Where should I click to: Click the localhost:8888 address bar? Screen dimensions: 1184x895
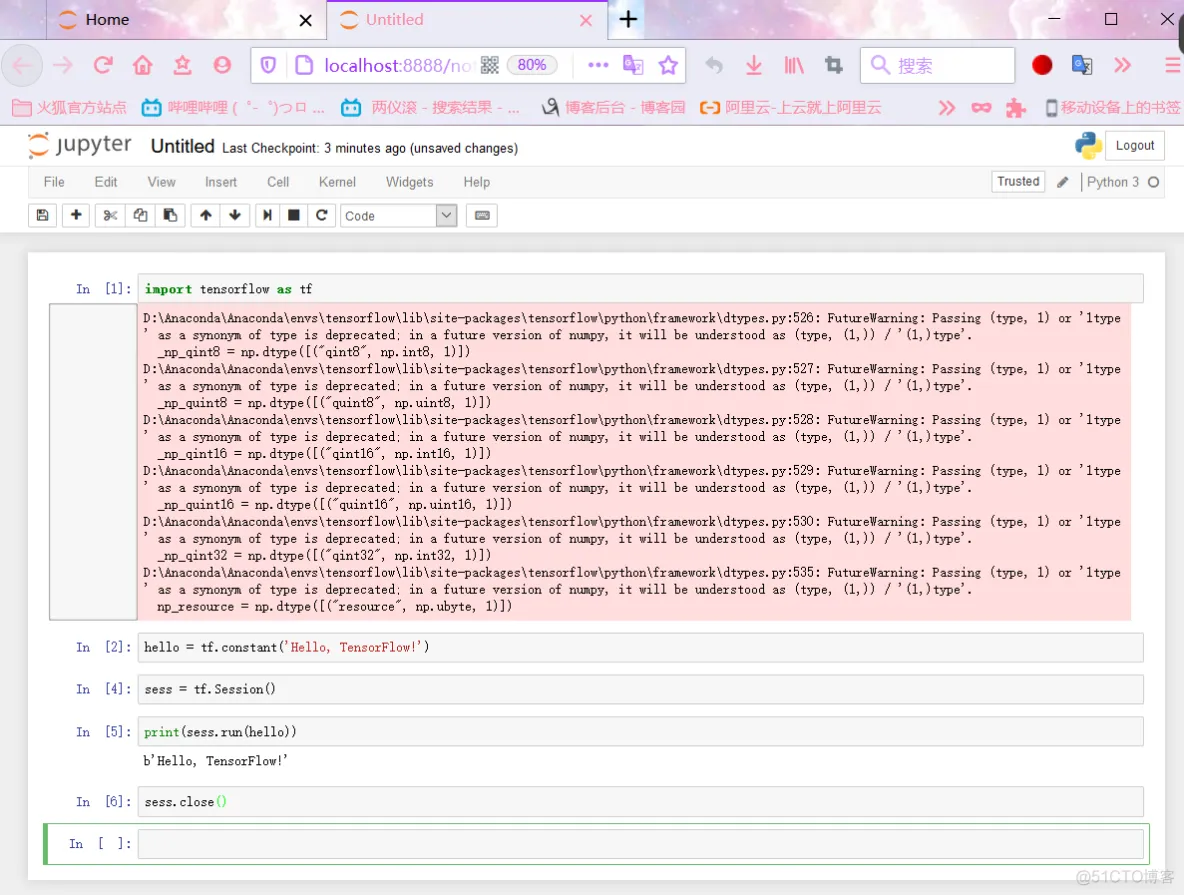397,66
